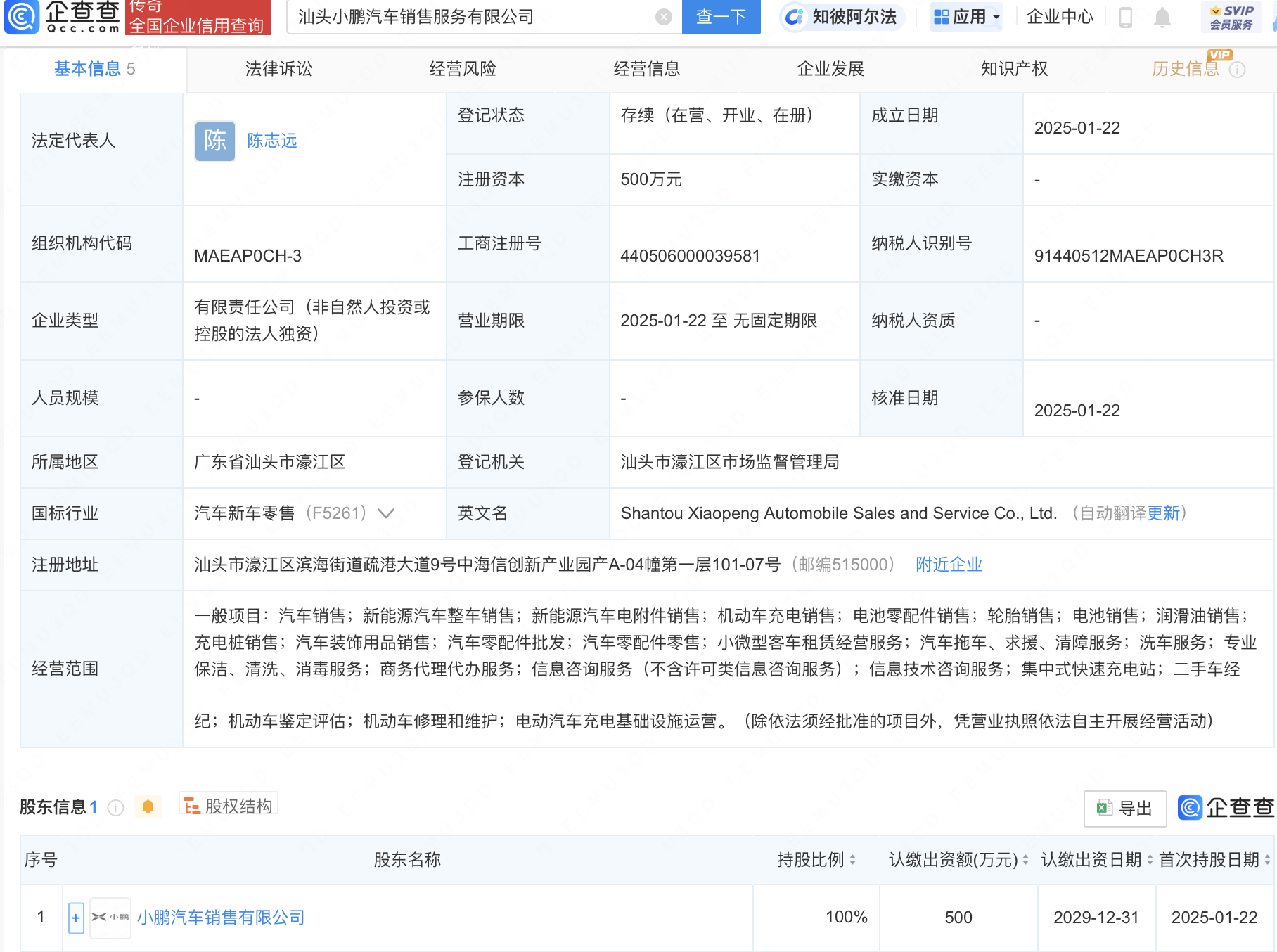This screenshot has height=952, width=1277.
Task: Click the 查一下 search button
Action: click(x=721, y=17)
